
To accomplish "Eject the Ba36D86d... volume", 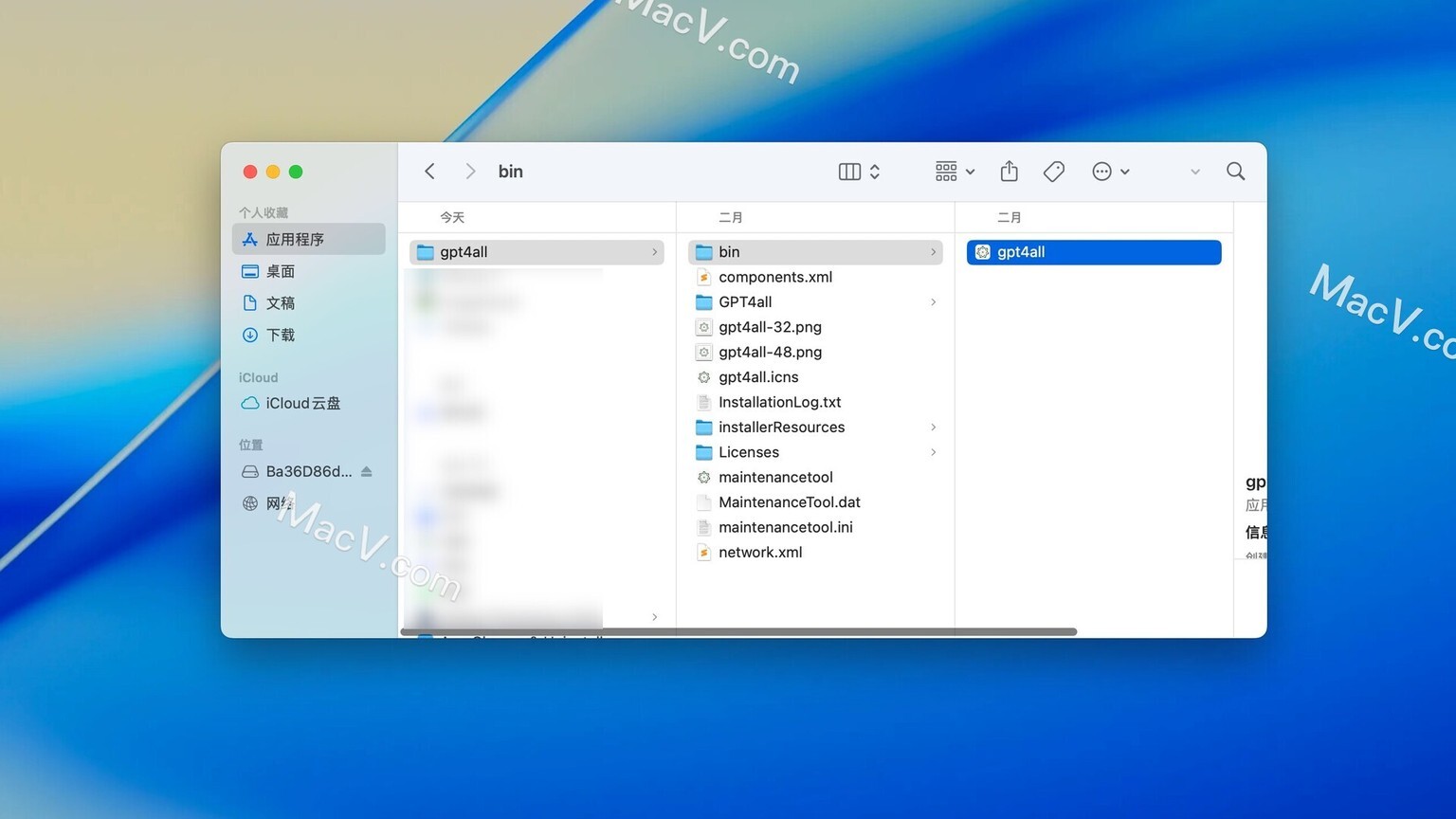I will pyautogui.click(x=367, y=471).
